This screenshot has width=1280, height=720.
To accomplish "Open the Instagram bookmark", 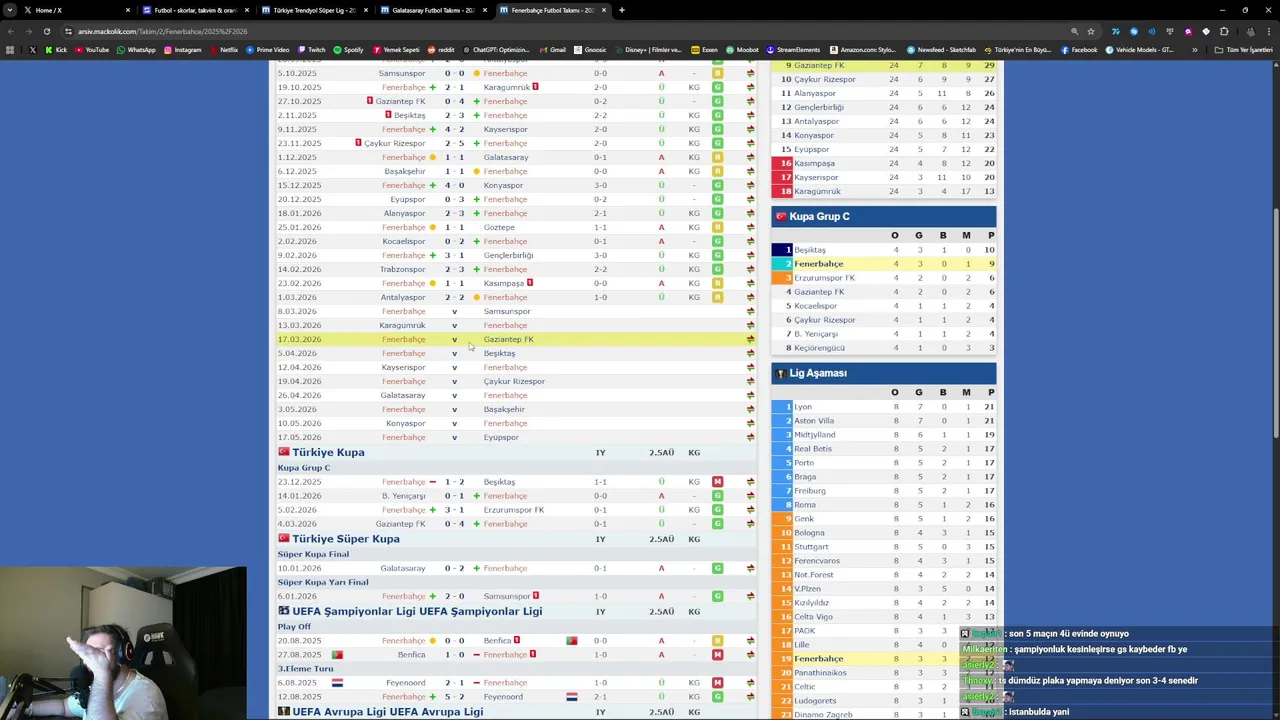I will tap(182, 50).
